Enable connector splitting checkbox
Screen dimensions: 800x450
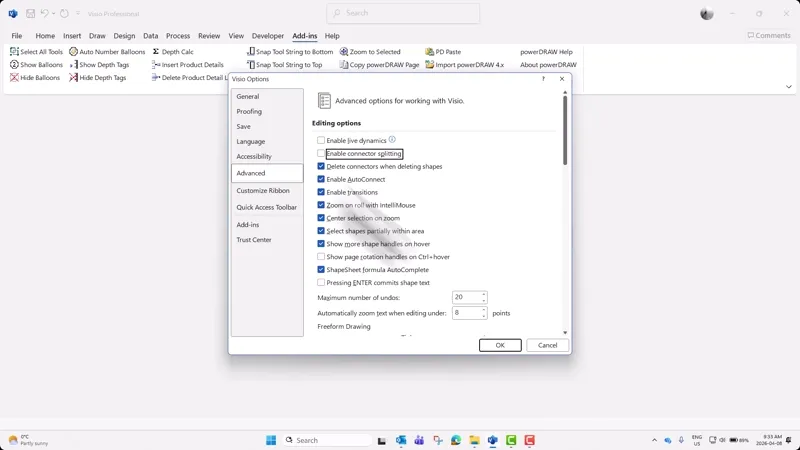(x=321, y=153)
